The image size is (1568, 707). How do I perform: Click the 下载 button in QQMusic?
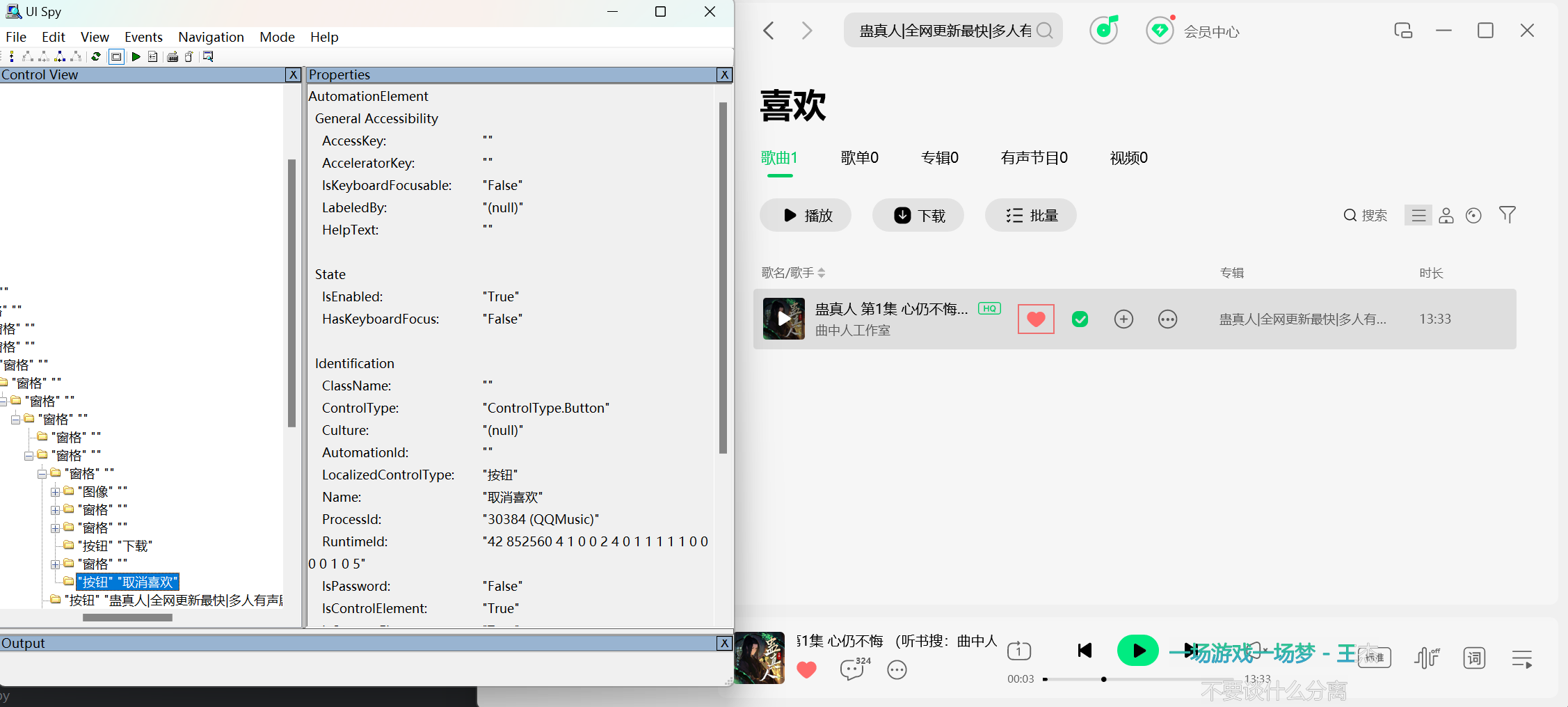pos(918,215)
